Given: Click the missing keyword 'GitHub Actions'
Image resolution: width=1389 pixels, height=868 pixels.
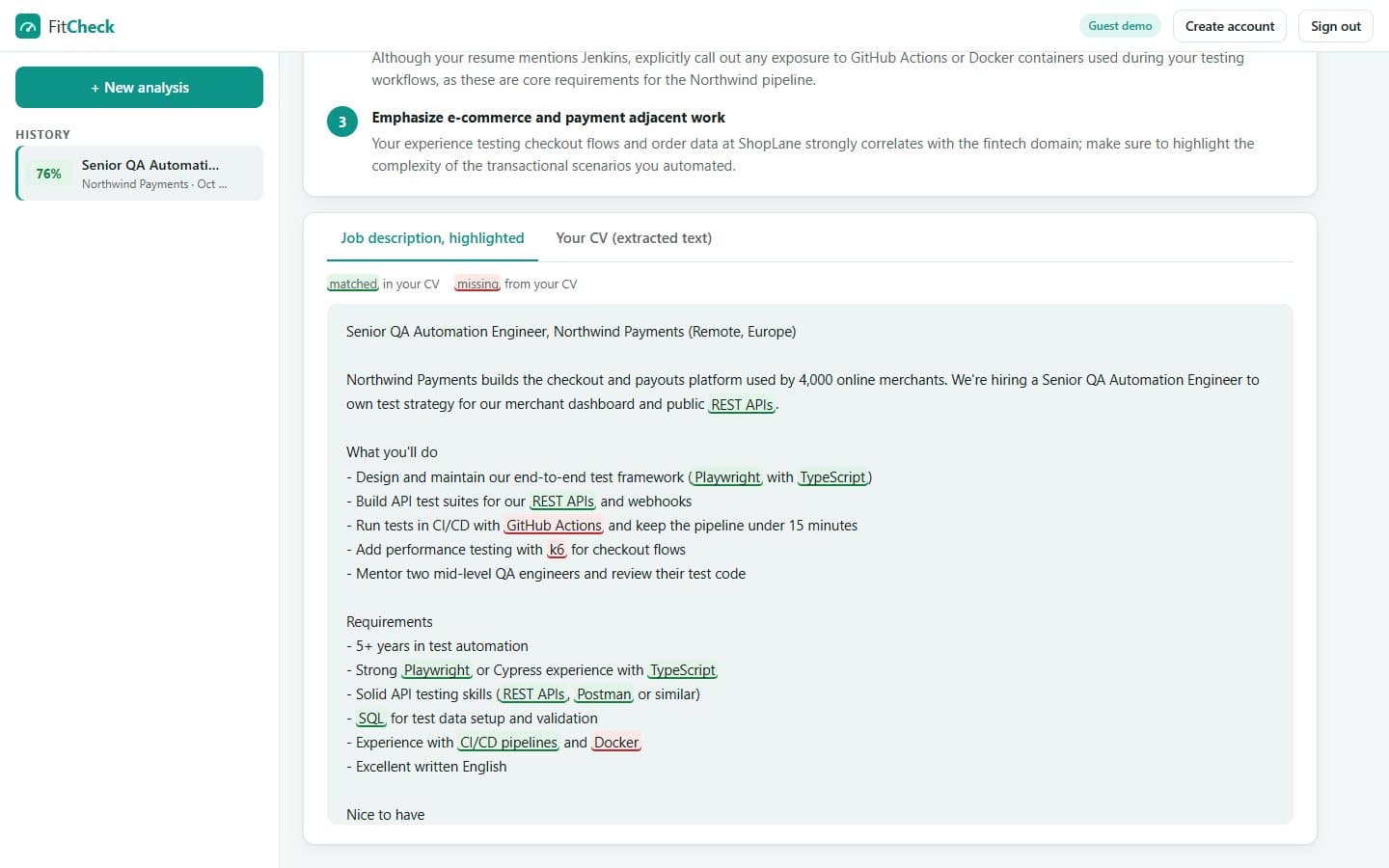Looking at the screenshot, I should (x=554, y=526).
